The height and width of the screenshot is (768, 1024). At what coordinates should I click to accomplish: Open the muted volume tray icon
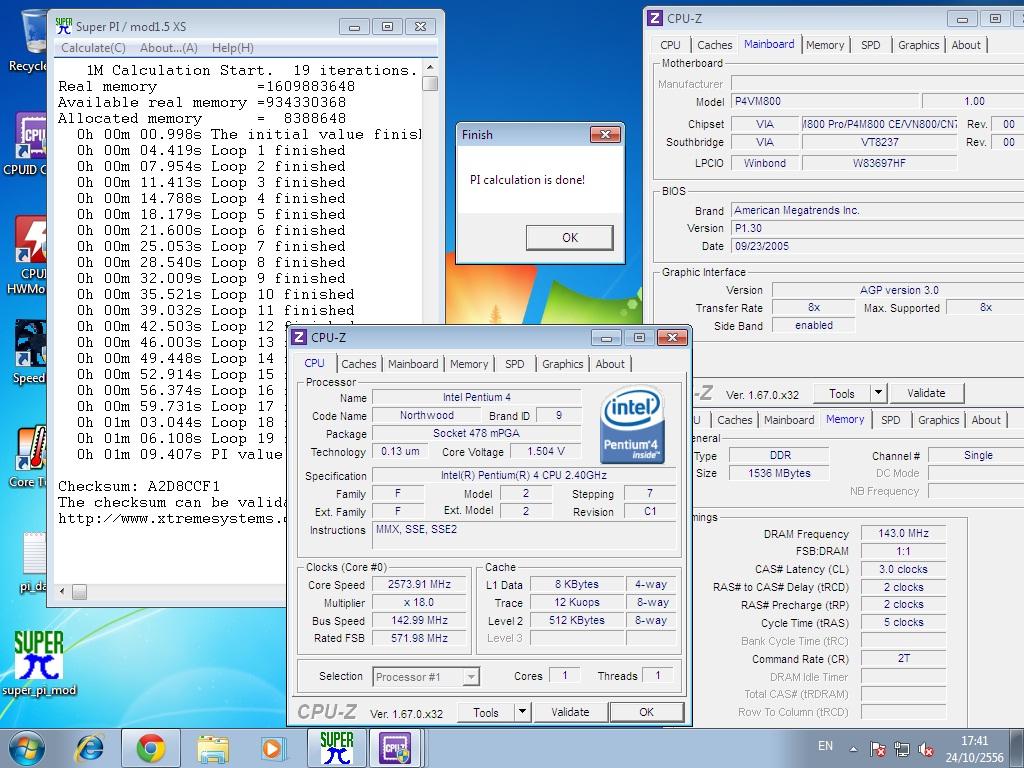tap(926, 748)
